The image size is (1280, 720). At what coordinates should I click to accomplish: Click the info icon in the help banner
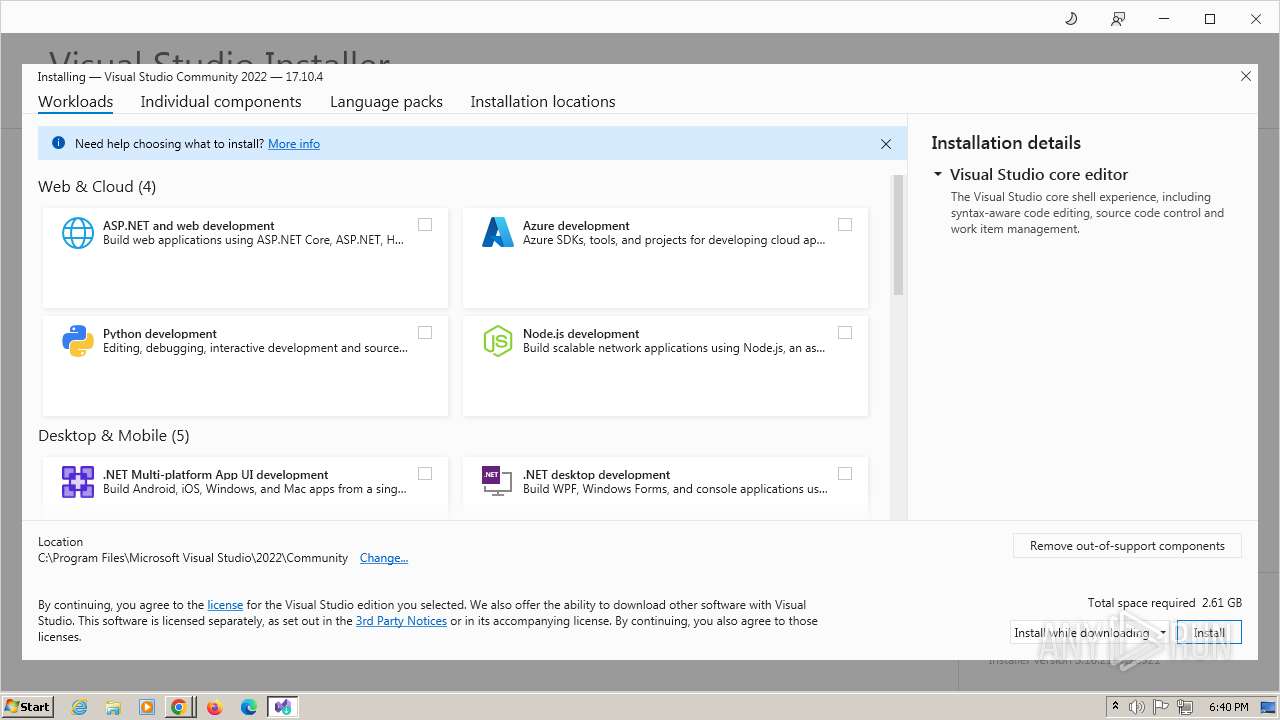(58, 143)
